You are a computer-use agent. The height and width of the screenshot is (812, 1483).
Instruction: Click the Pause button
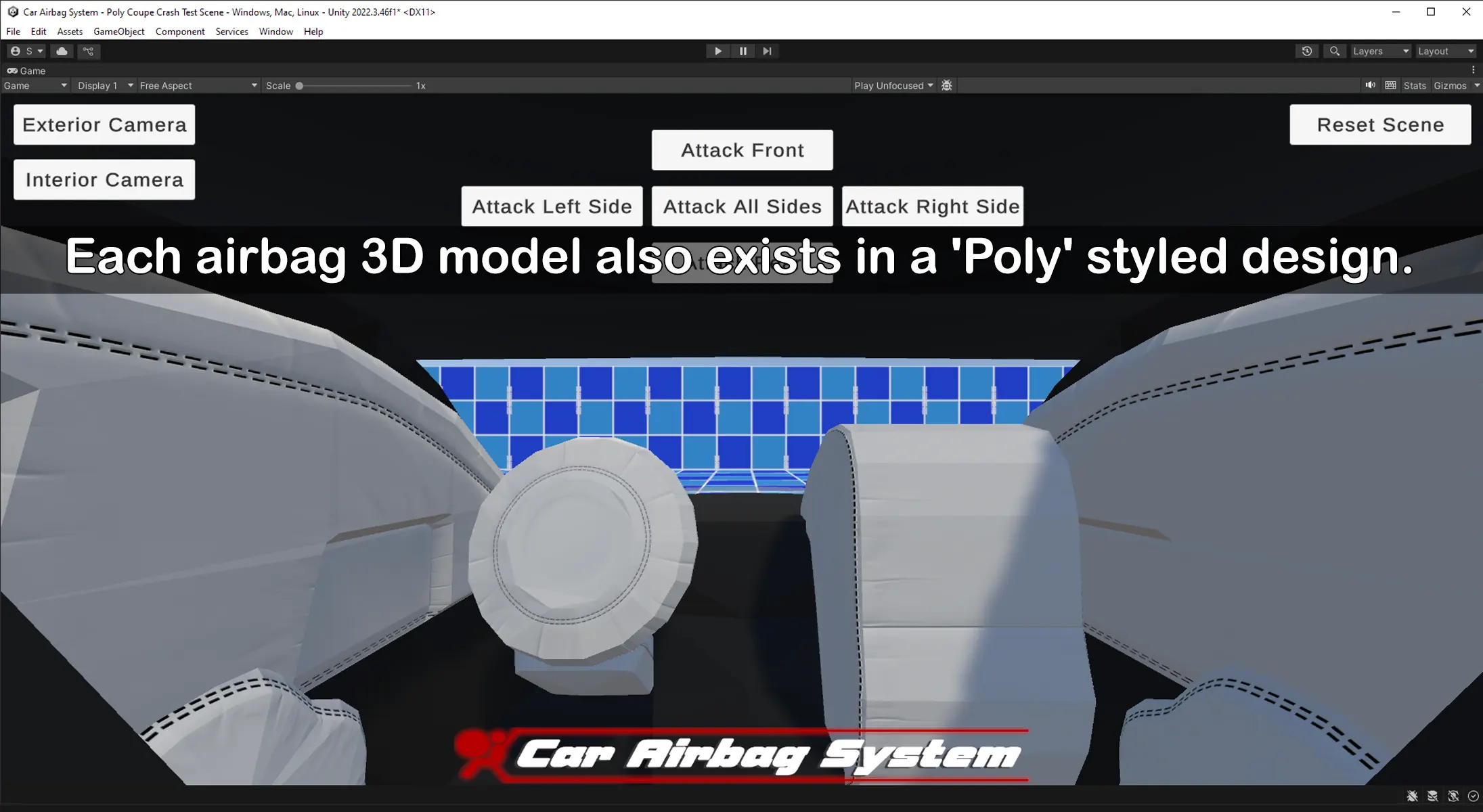[743, 51]
